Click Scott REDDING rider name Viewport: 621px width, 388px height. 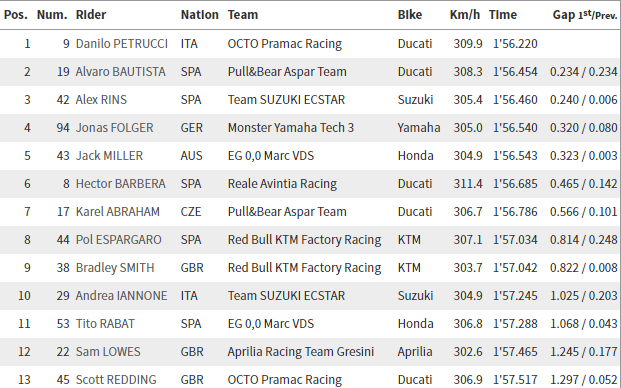[x=116, y=380]
